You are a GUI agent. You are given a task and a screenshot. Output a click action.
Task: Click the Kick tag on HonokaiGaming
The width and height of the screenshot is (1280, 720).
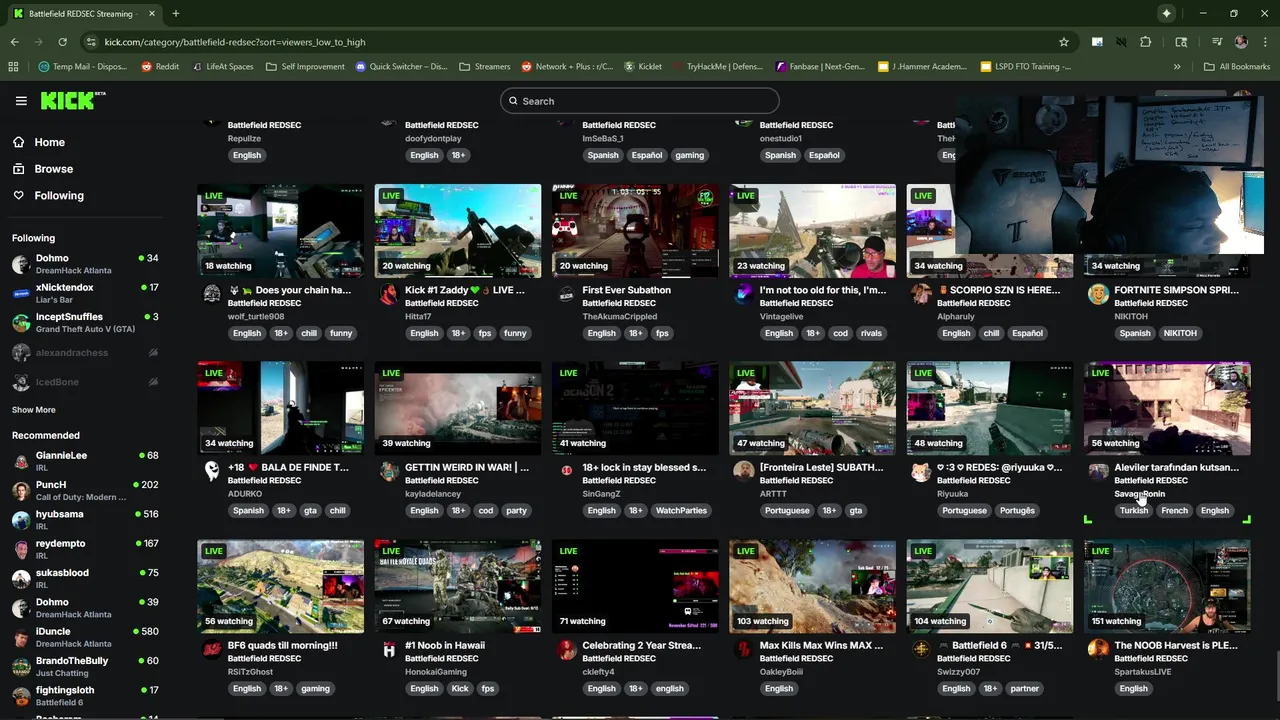pos(460,688)
